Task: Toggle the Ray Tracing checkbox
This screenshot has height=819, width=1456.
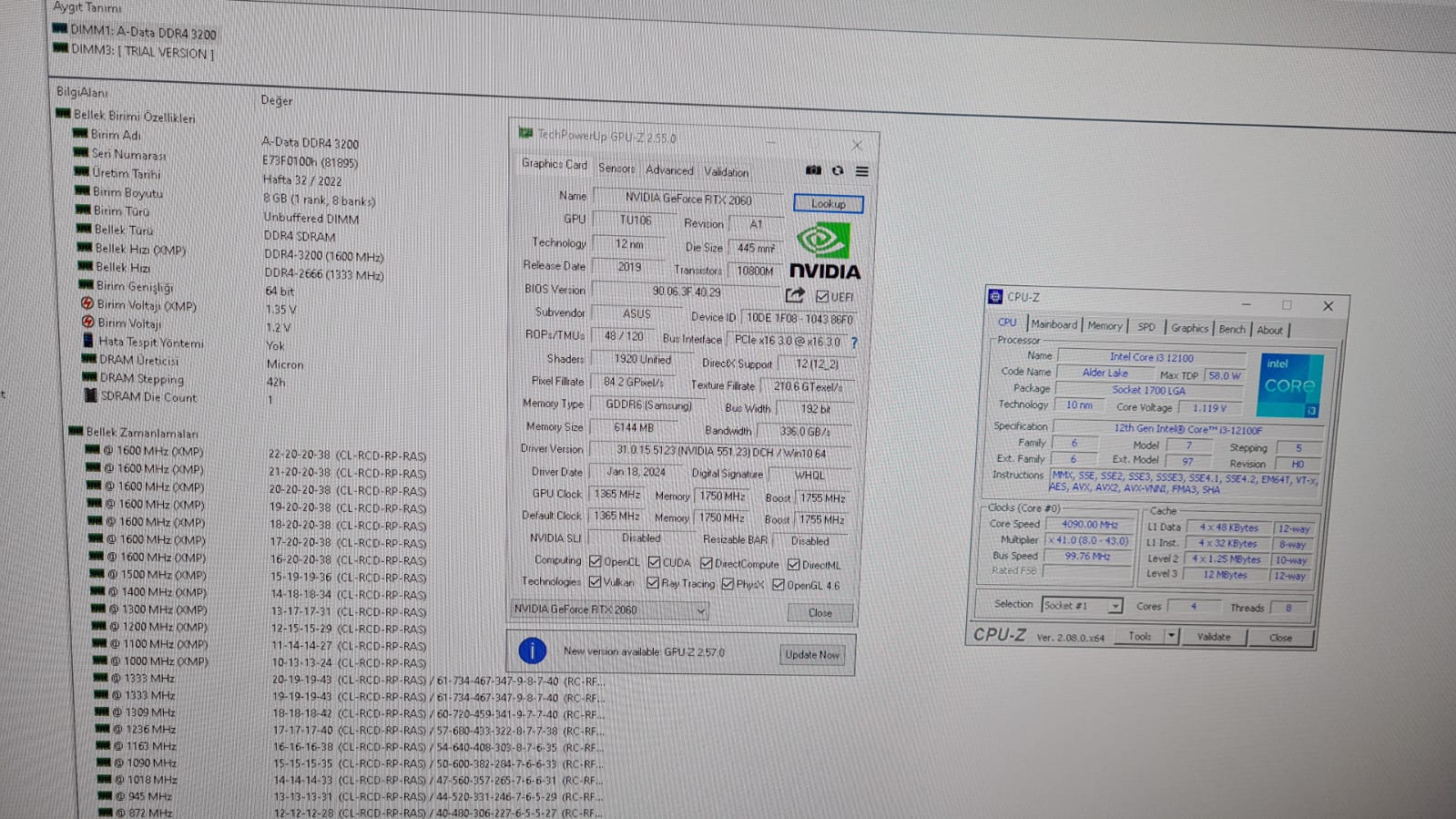Action: point(653,583)
